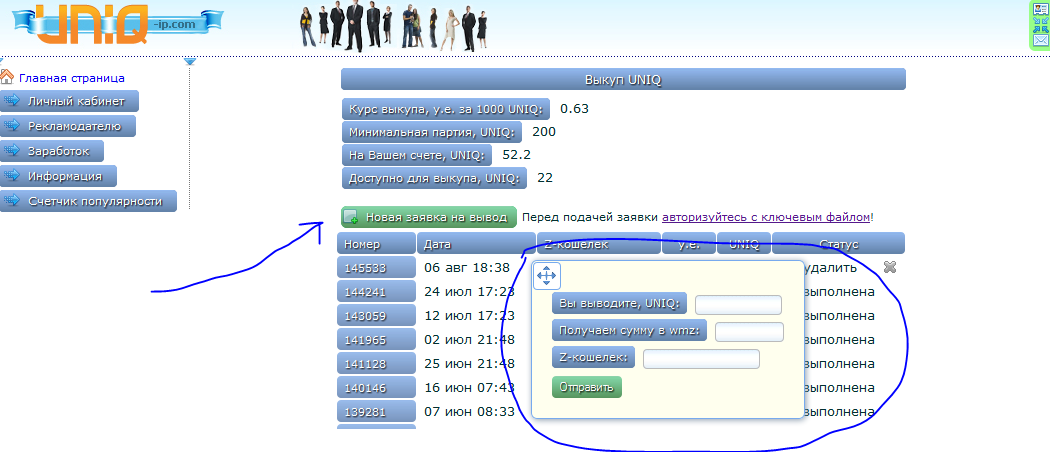
Task: Open the Счетчик популярности menu
Action: click(88, 201)
